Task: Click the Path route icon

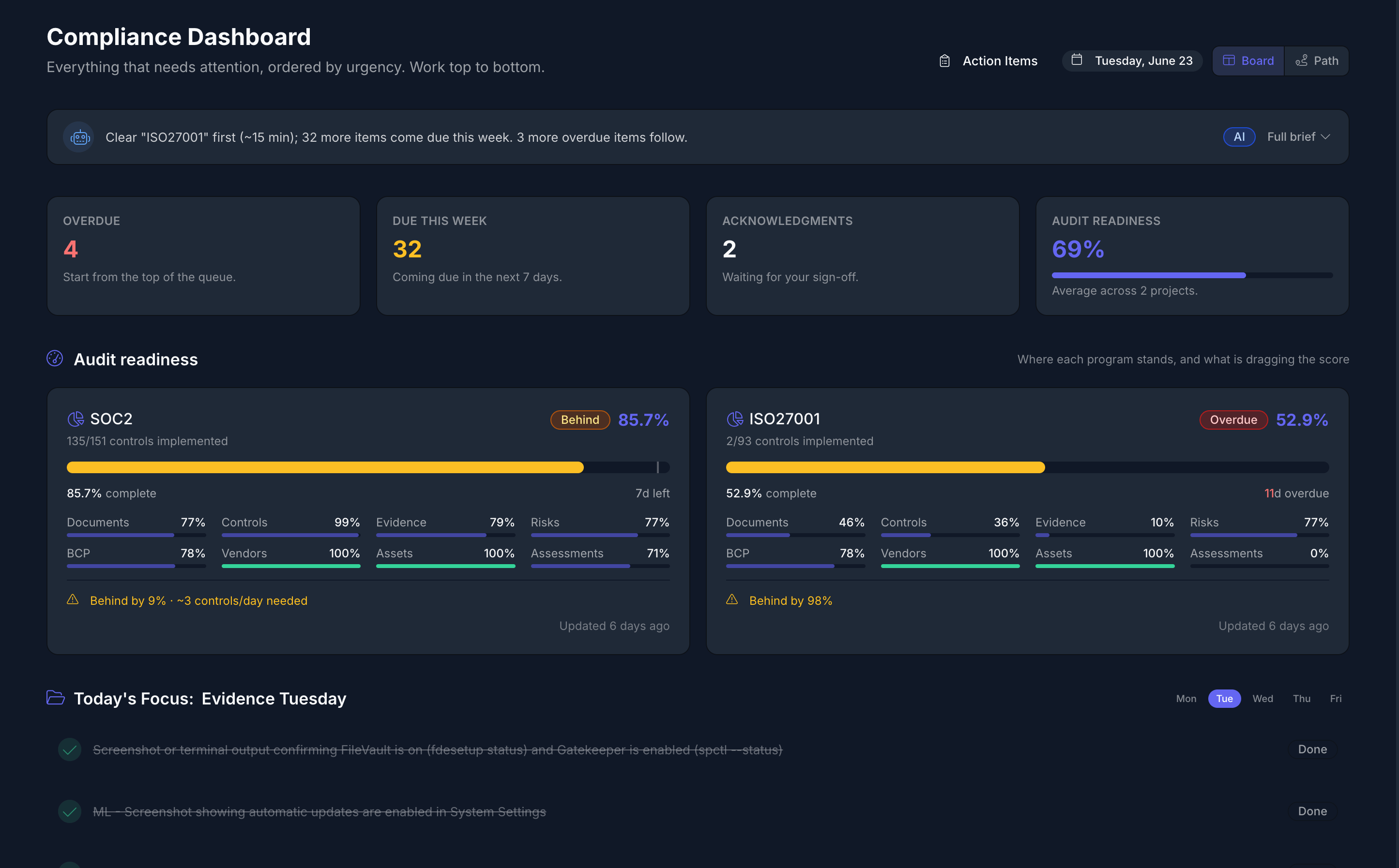Action: [x=1301, y=60]
